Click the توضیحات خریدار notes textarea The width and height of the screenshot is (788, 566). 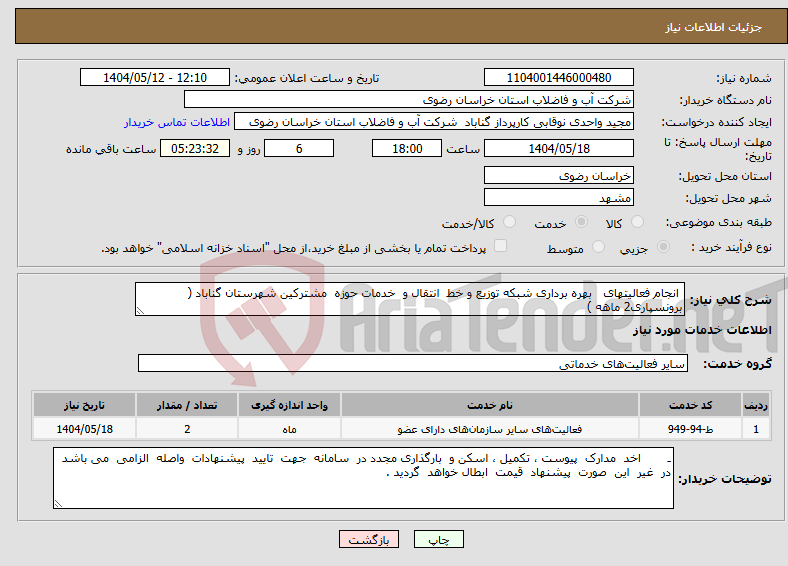363,478
